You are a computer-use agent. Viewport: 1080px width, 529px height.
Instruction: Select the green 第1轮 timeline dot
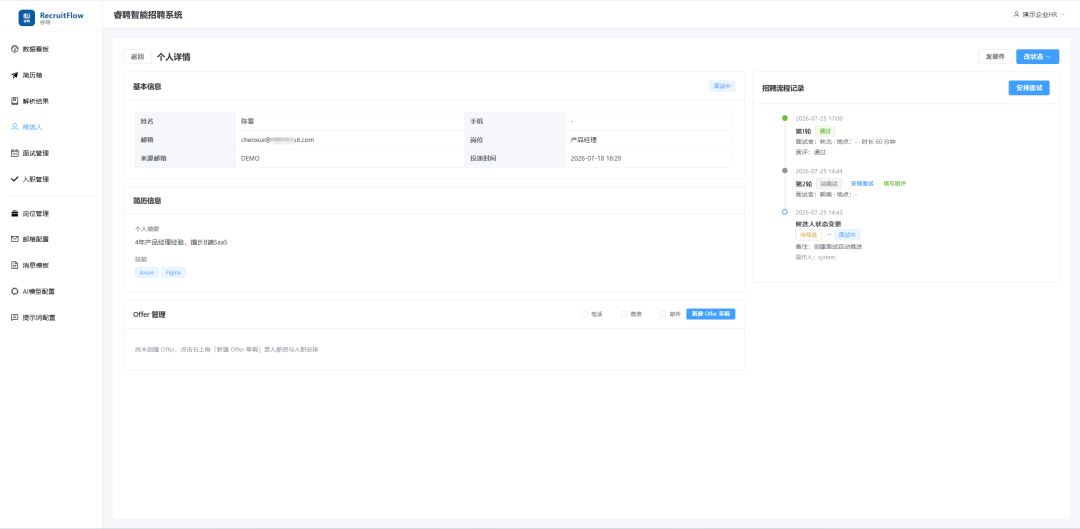[x=785, y=118]
